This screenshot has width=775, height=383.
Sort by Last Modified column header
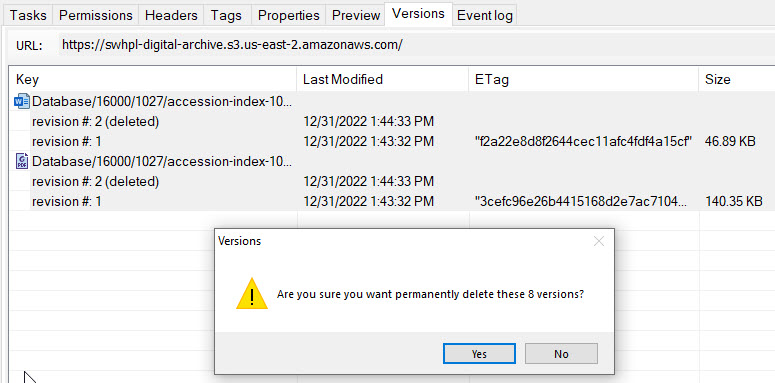[x=383, y=79]
